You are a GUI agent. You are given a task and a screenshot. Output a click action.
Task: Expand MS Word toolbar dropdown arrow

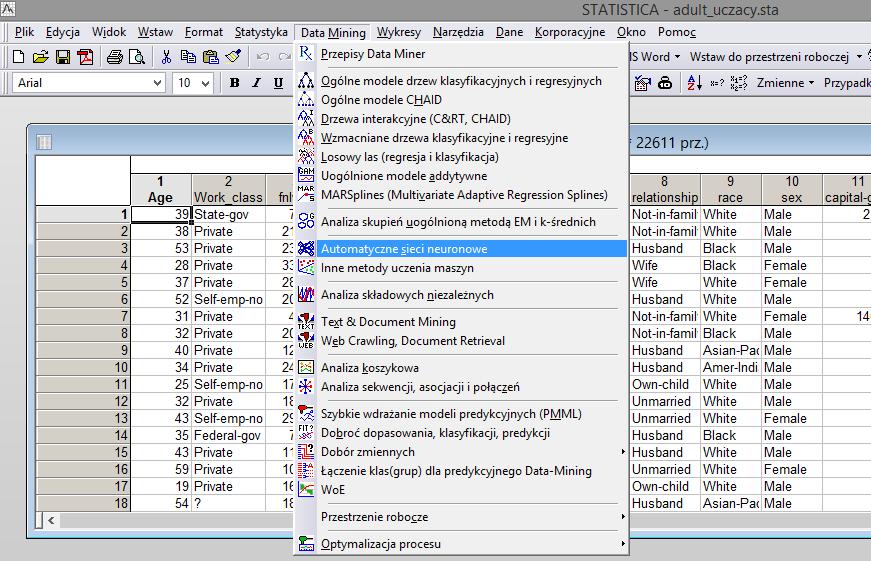677,57
